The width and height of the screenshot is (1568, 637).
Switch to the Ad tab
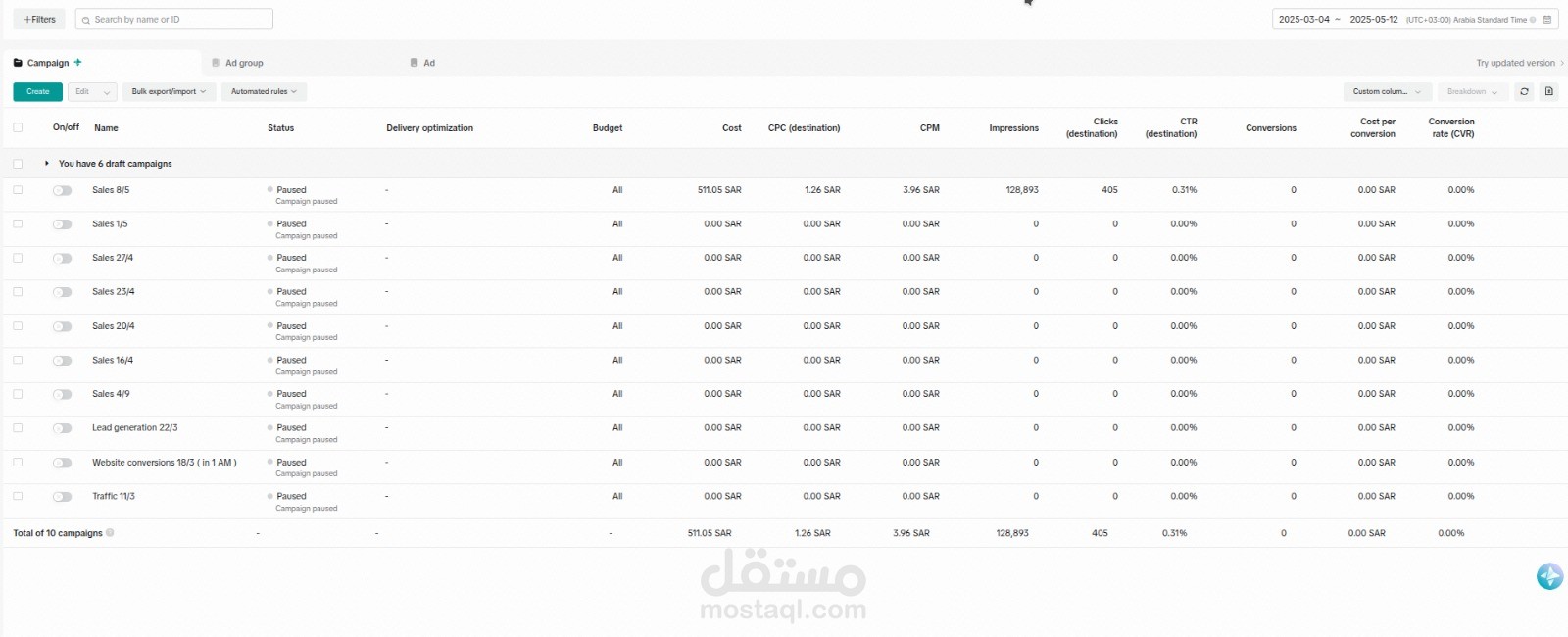tap(429, 63)
